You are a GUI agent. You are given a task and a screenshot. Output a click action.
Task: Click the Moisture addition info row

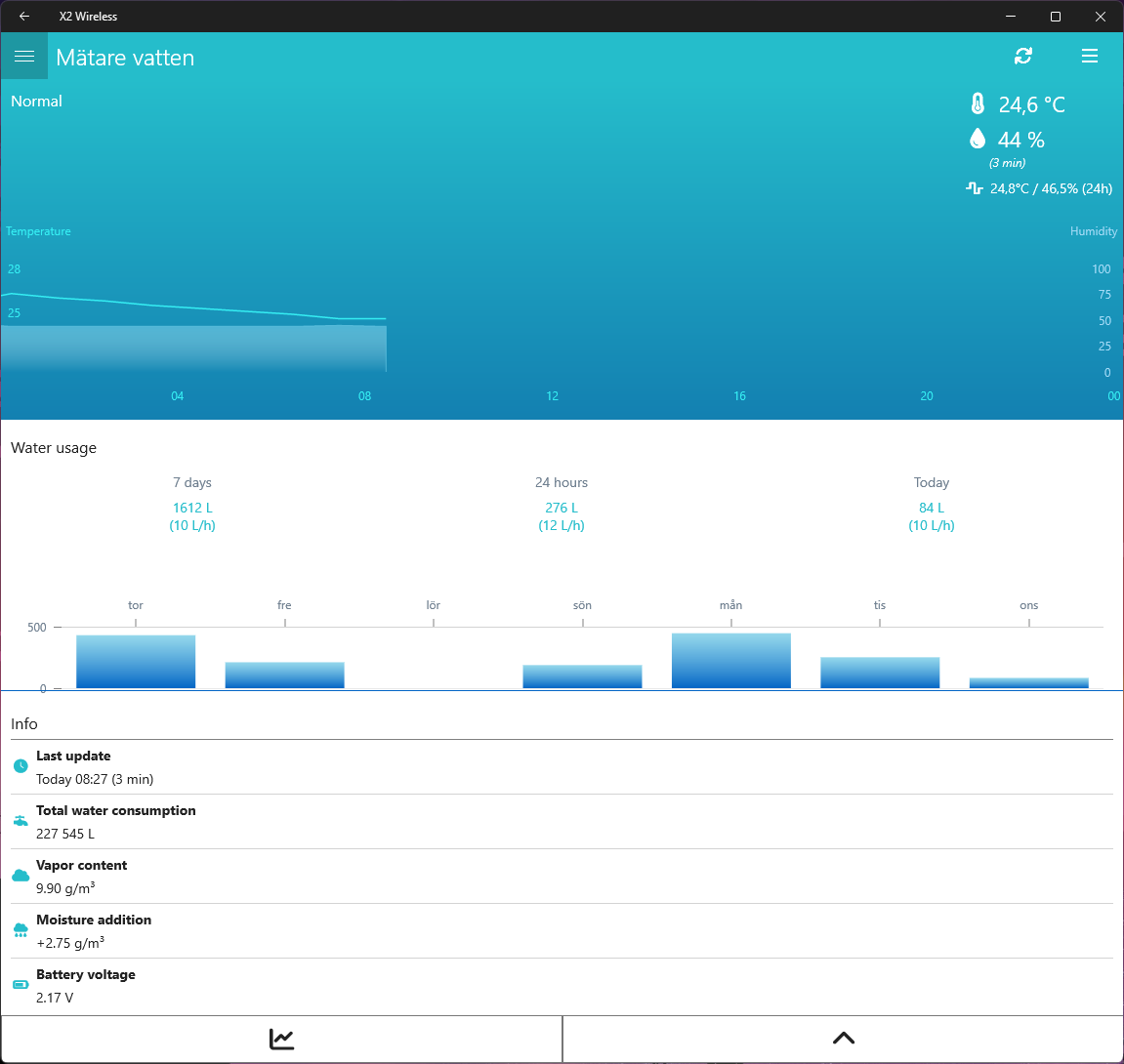pos(562,930)
